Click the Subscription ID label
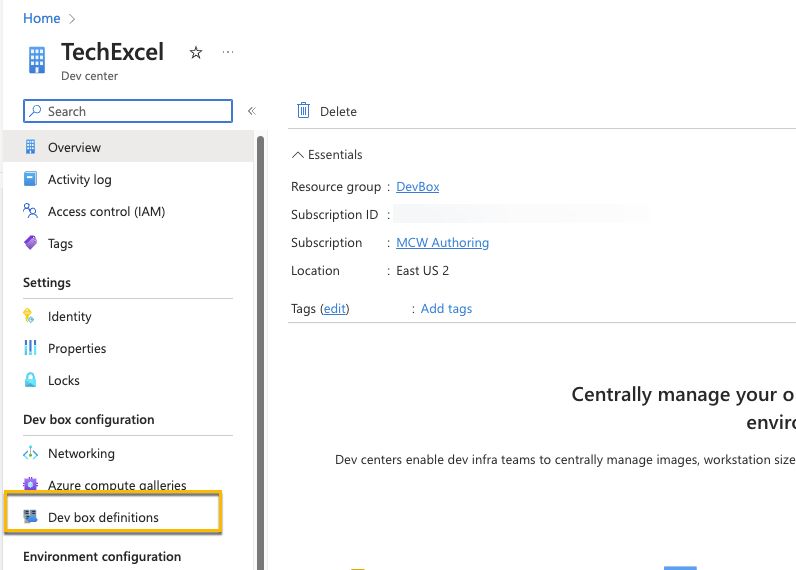796x570 pixels. click(x=335, y=215)
